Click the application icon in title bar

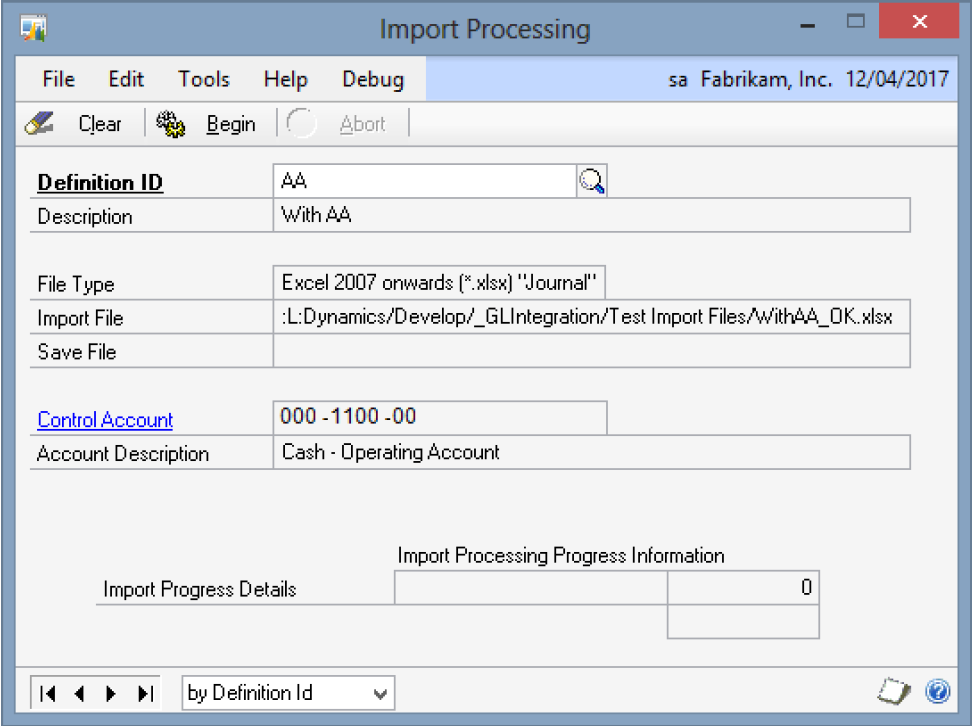click(x=34, y=29)
